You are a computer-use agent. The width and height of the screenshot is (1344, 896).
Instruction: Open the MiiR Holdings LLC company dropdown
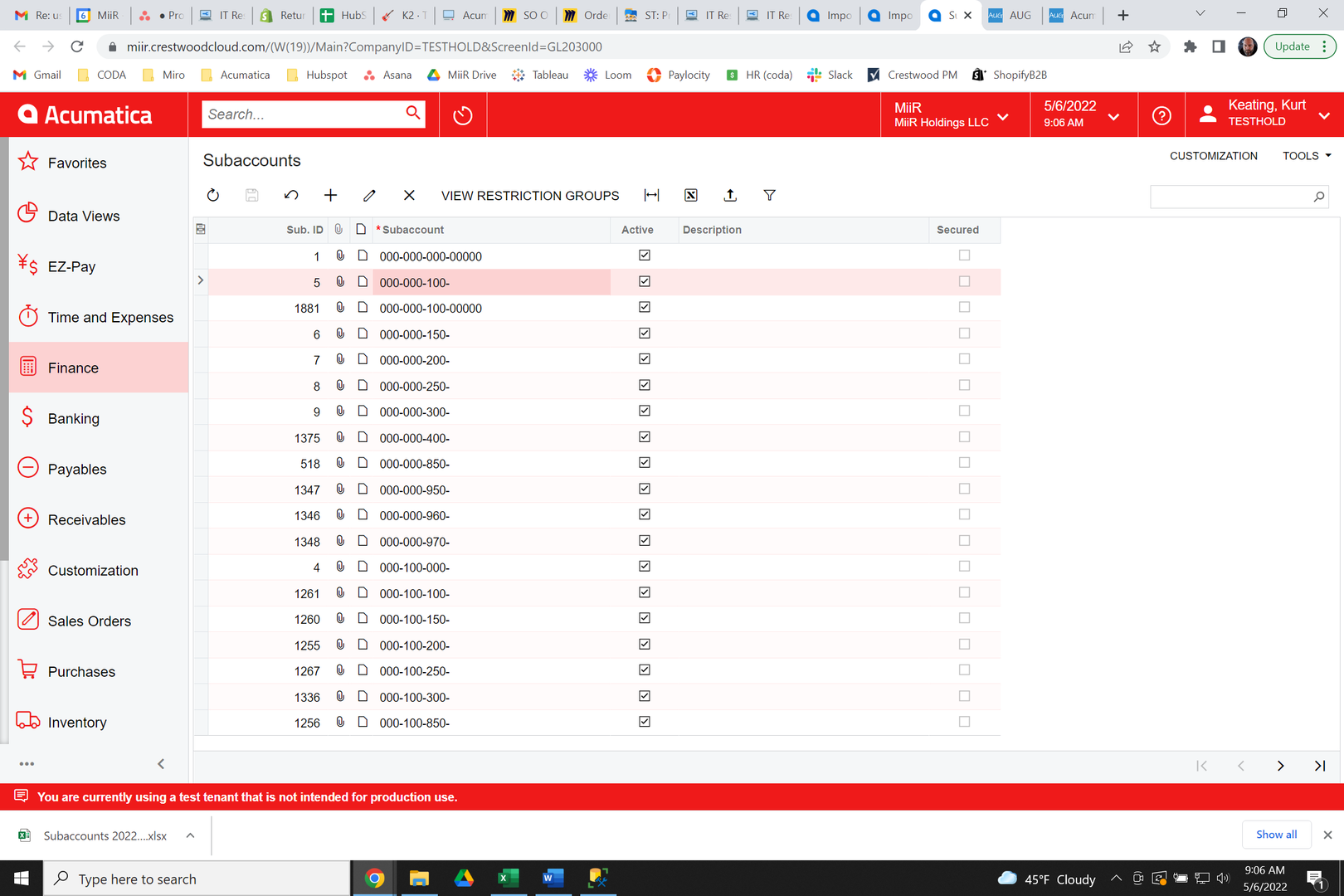pyautogui.click(x=1002, y=116)
